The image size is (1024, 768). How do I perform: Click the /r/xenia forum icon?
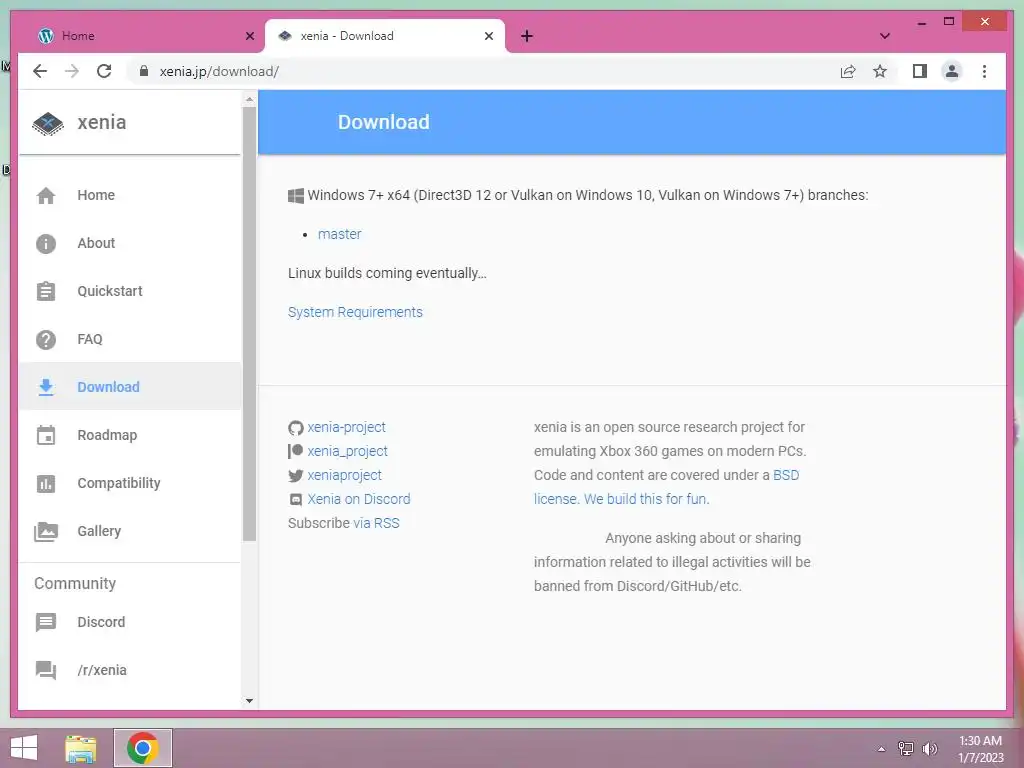(46, 670)
